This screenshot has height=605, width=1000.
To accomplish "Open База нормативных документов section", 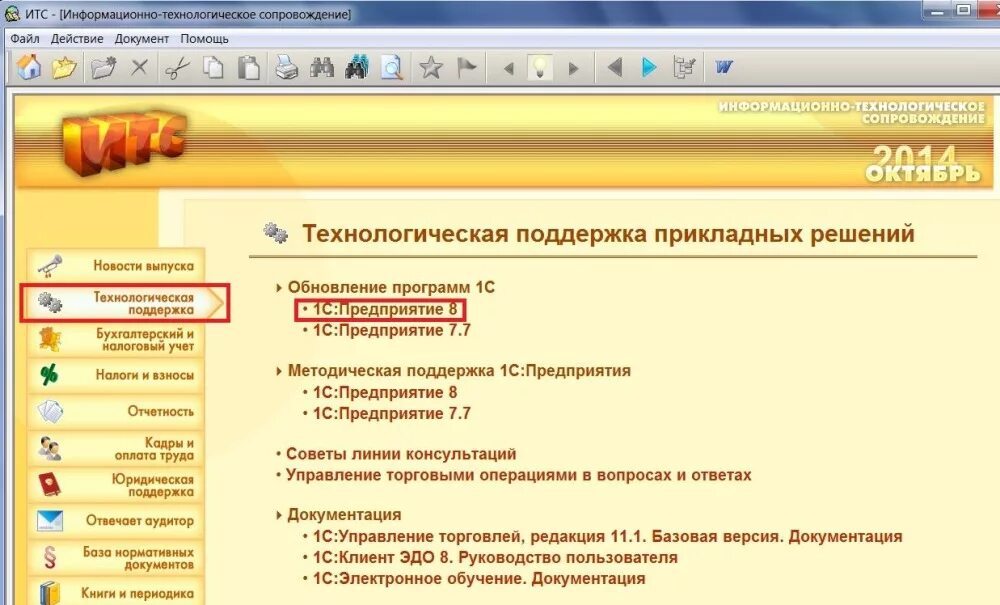I will (116, 557).
